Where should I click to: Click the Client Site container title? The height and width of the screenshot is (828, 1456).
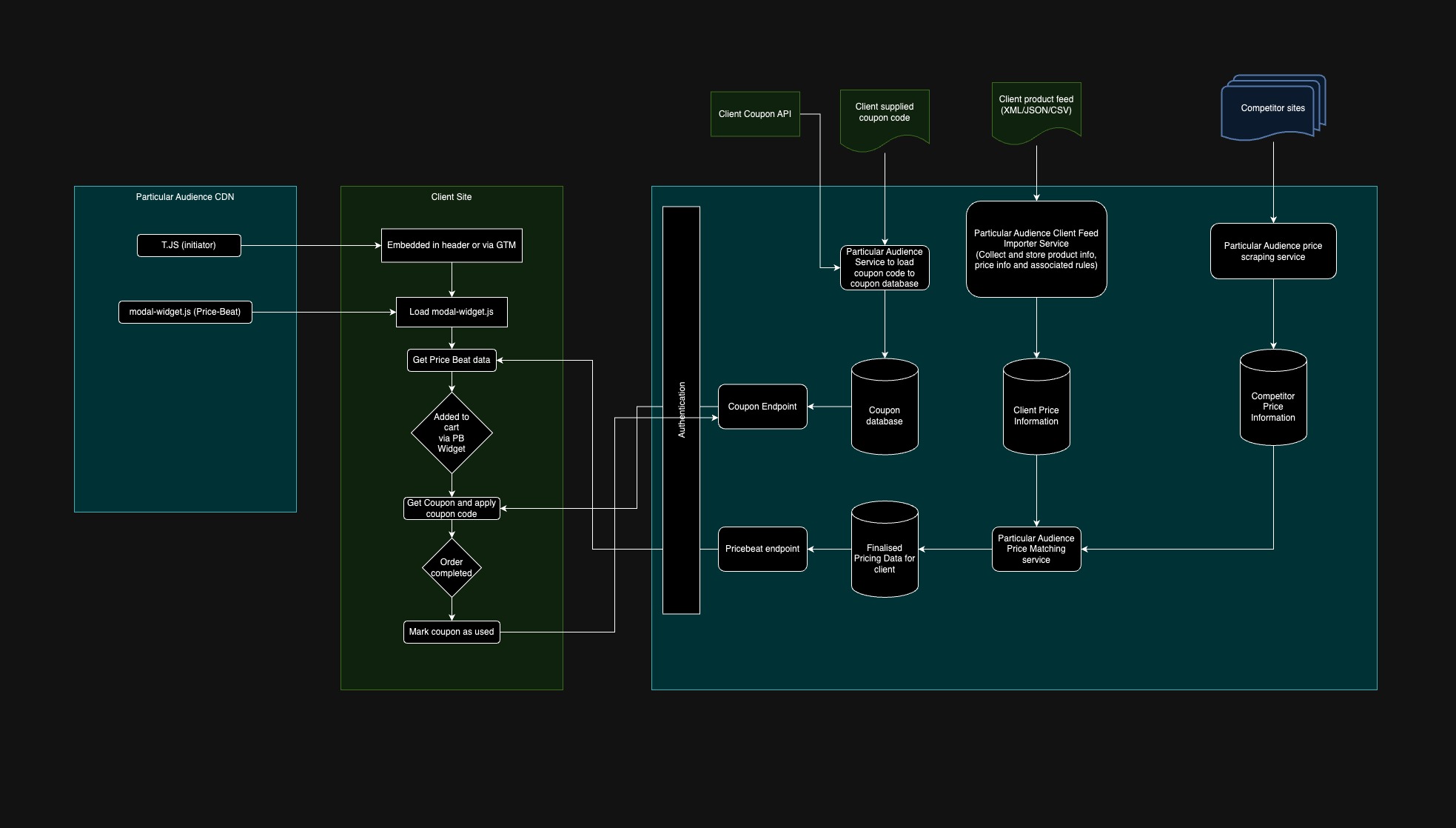(452, 197)
